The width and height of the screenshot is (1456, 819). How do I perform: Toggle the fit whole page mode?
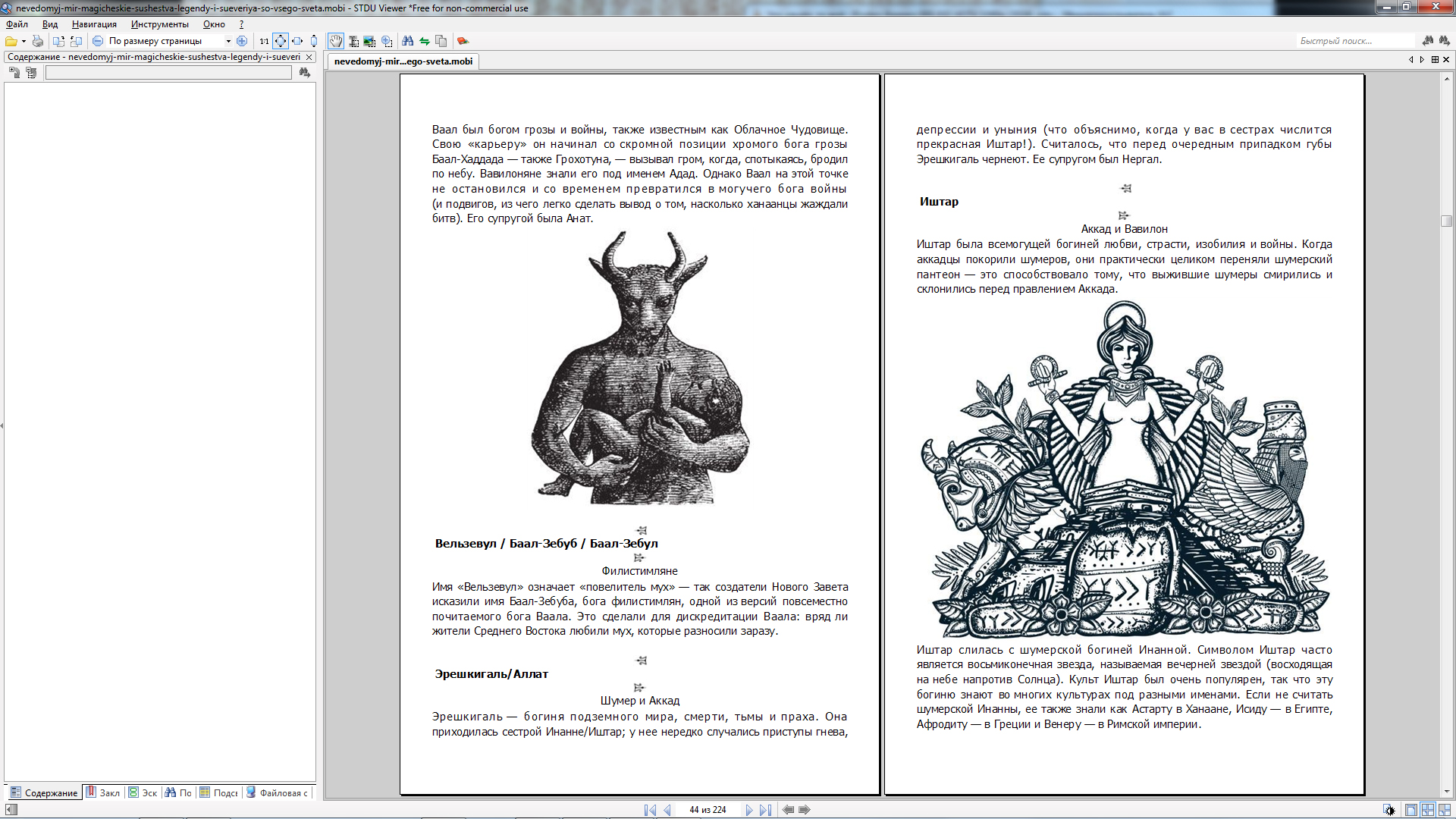(281, 41)
